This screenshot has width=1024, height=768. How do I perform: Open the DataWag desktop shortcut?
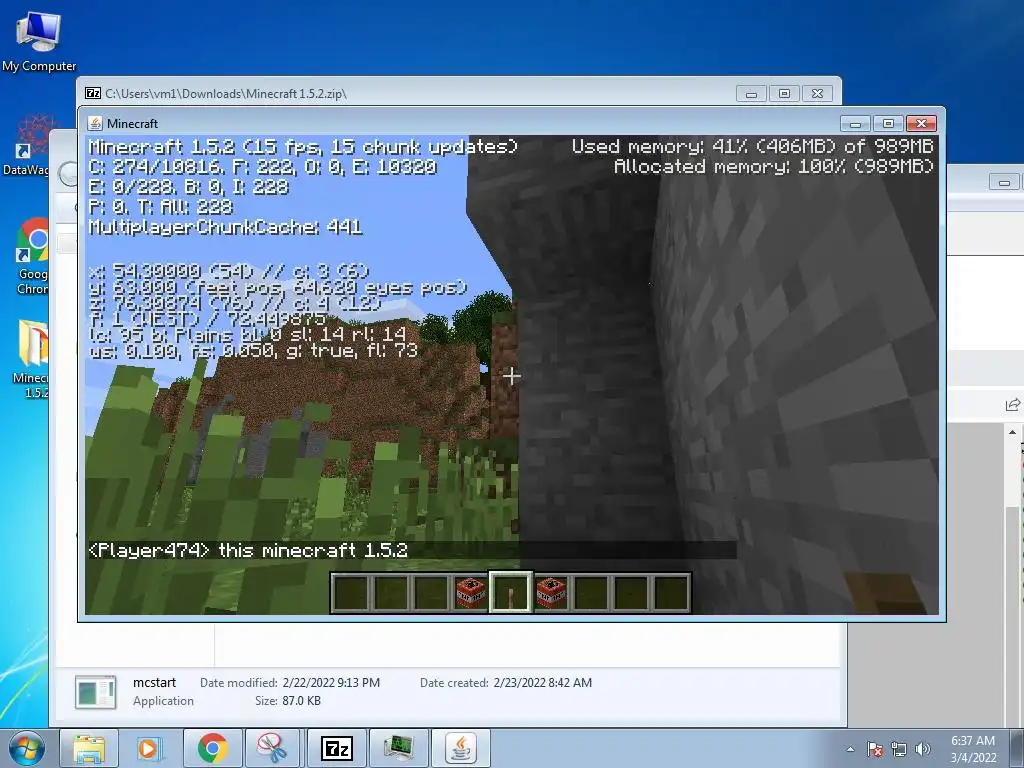26,145
